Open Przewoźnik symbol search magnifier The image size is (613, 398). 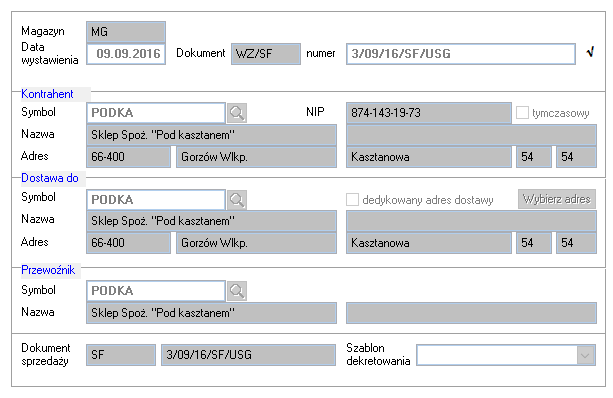(237, 291)
